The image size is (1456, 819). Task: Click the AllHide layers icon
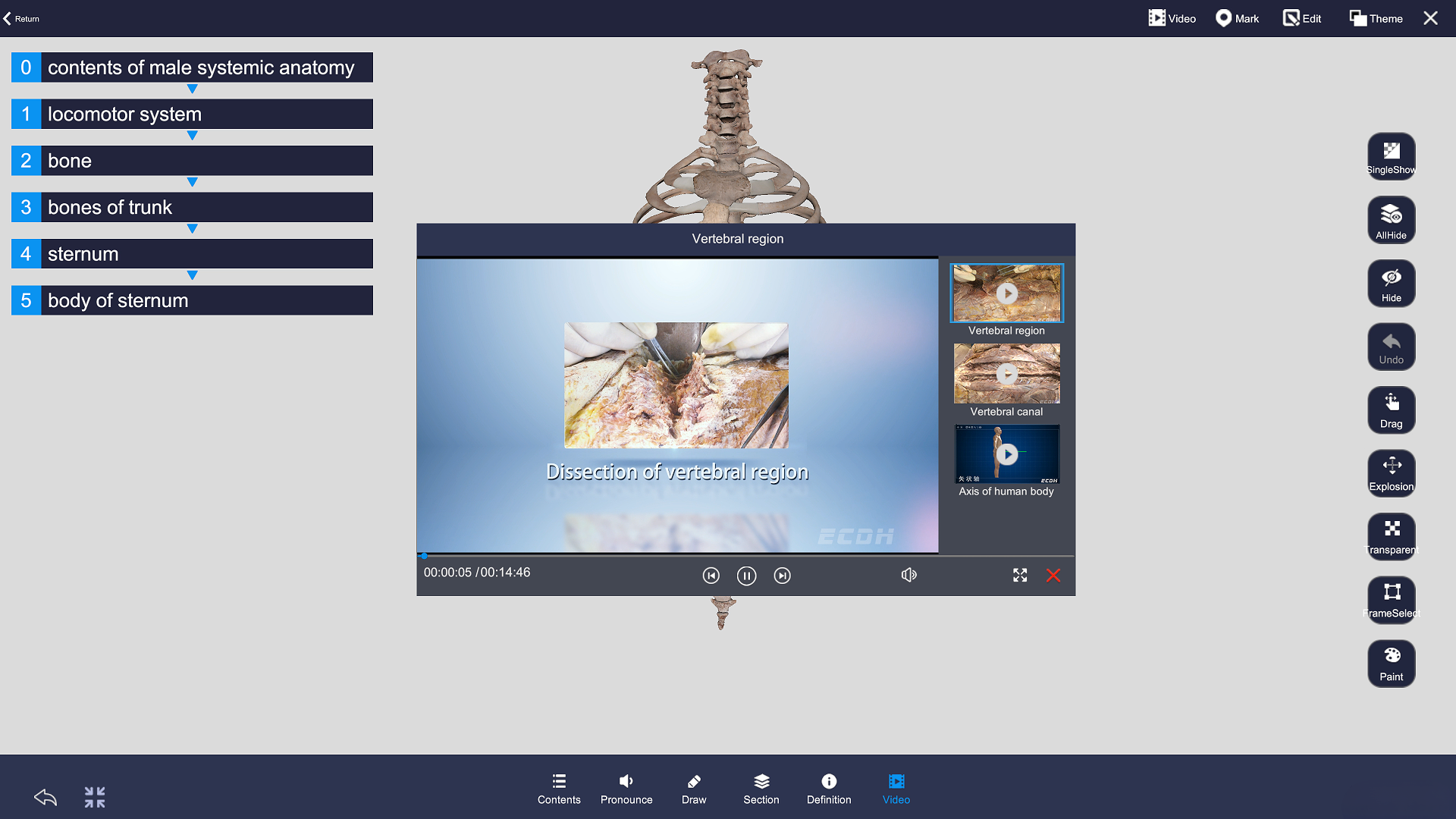1391,220
